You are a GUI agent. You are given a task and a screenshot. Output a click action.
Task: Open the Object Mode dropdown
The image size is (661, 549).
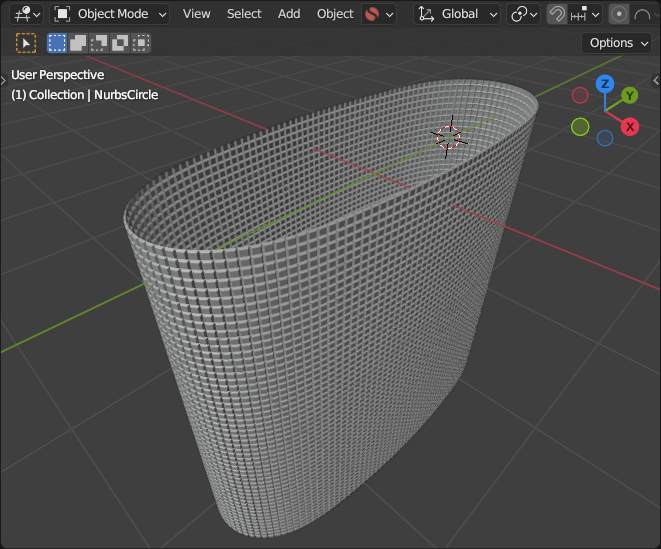[110, 14]
